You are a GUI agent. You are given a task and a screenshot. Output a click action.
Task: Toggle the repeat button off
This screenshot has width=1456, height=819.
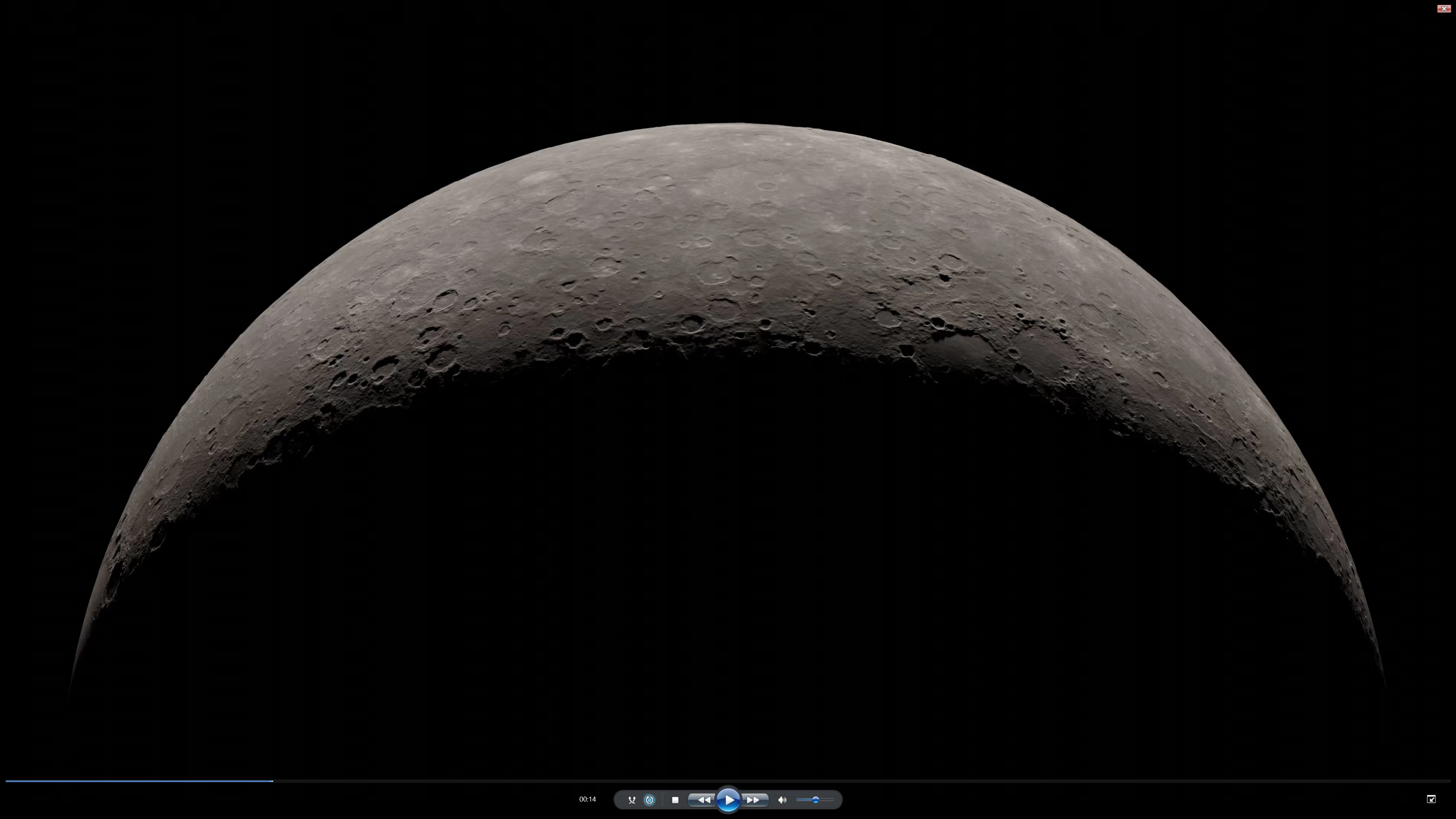(x=650, y=800)
